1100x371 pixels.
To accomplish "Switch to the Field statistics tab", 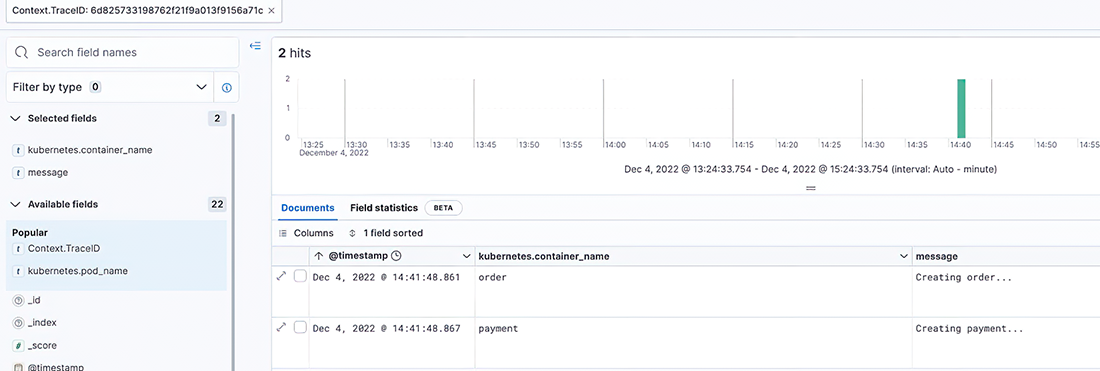I will click(x=384, y=208).
